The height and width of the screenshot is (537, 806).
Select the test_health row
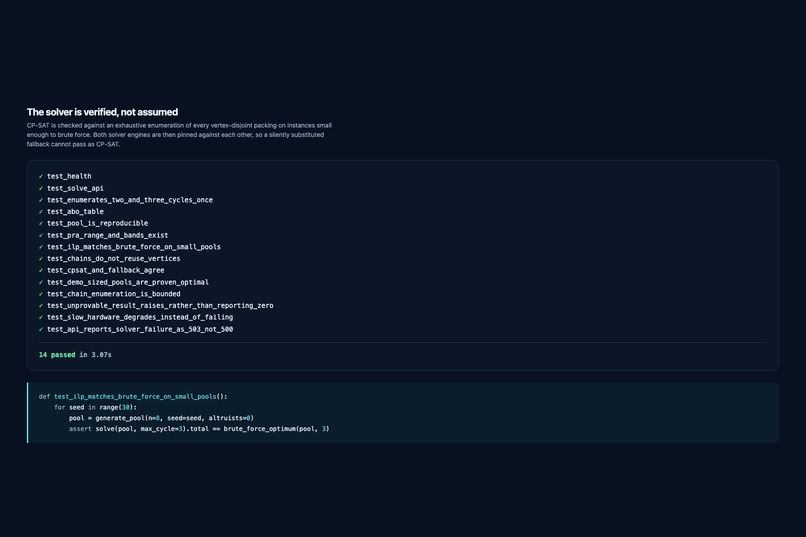click(65, 176)
